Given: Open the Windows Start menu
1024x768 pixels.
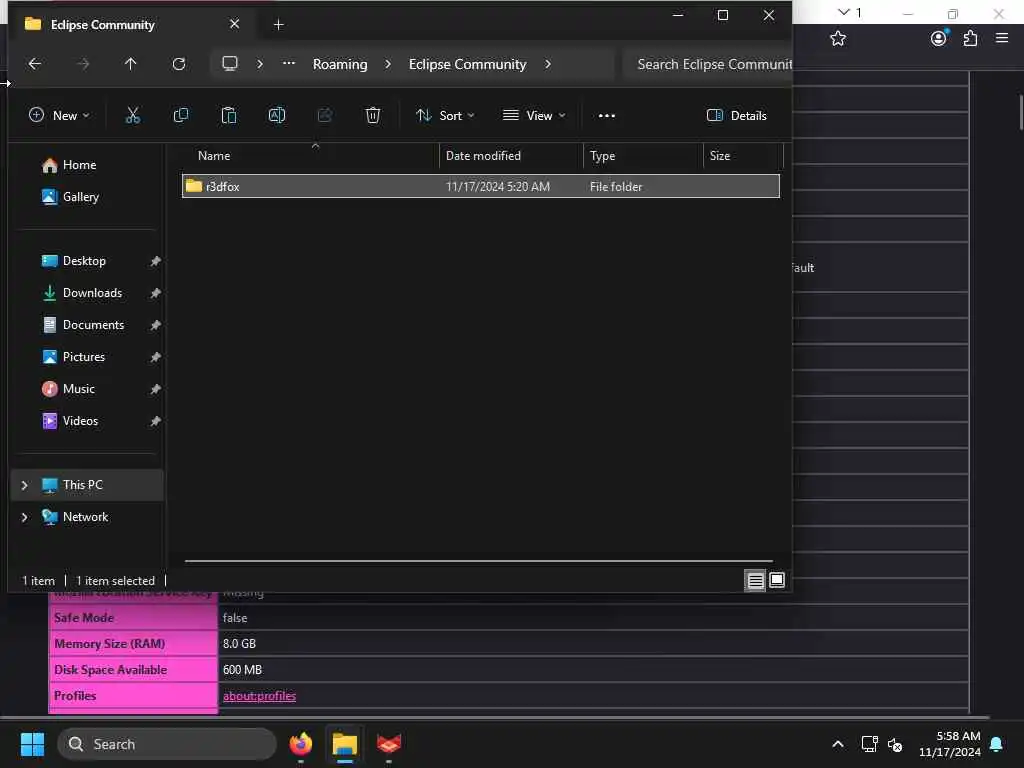Looking at the screenshot, I should click(32, 744).
